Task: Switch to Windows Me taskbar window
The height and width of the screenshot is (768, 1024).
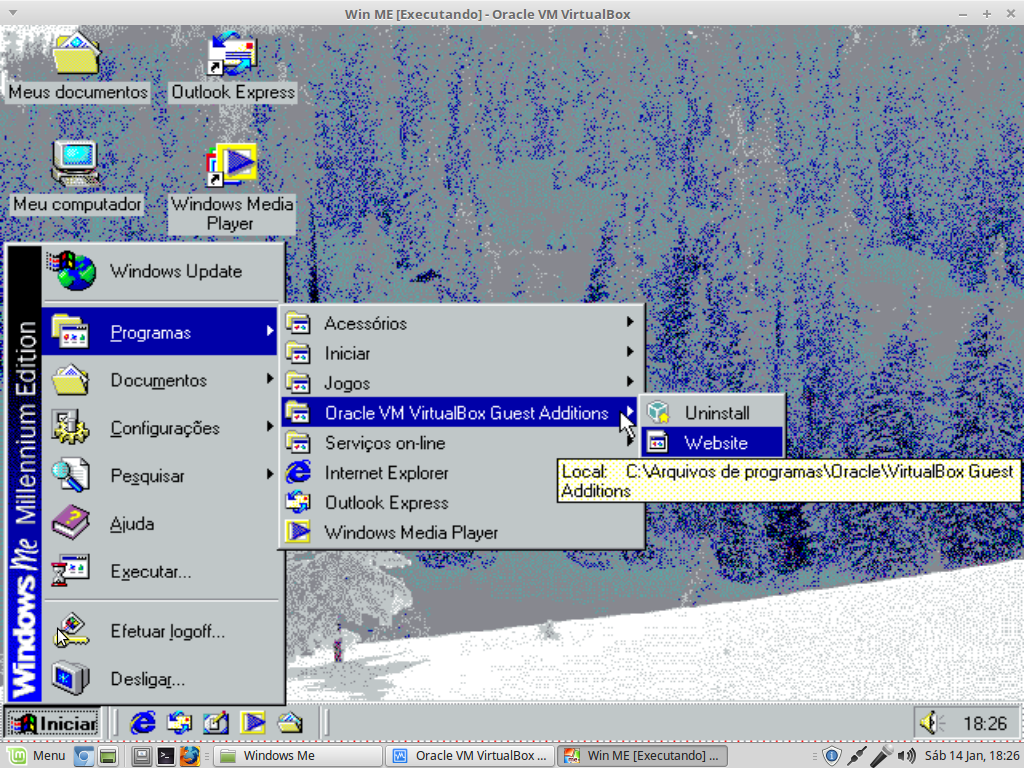Action: click(298, 756)
